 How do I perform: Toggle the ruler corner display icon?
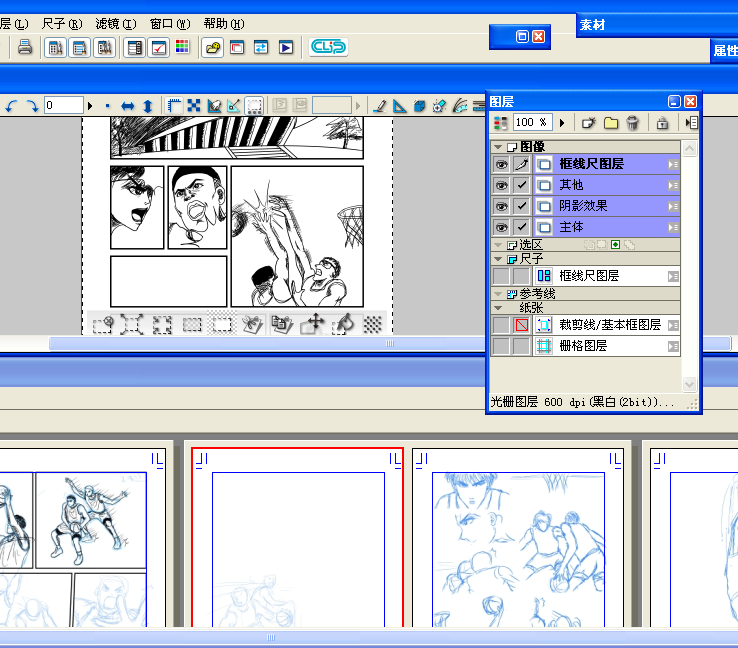tap(175, 105)
